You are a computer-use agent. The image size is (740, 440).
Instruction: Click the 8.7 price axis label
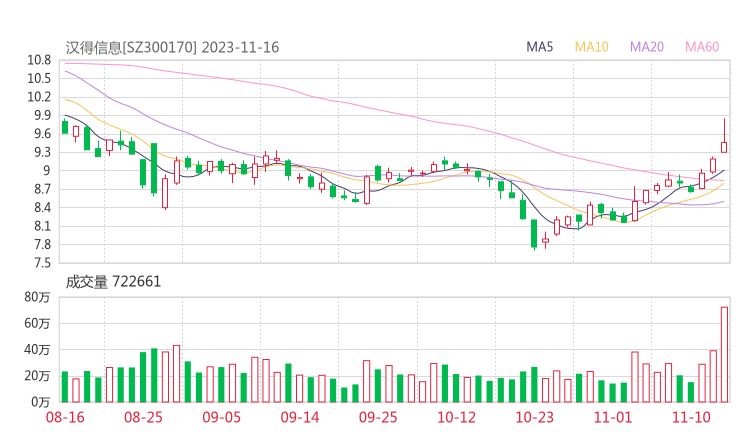(42, 189)
